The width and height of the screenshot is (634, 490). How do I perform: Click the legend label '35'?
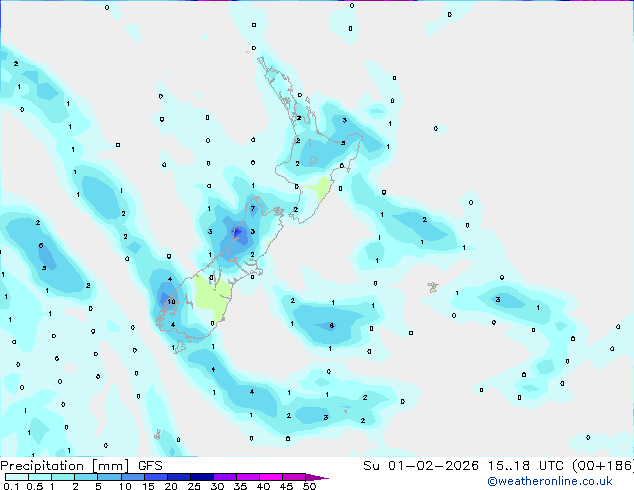pyautogui.click(x=240, y=486)
